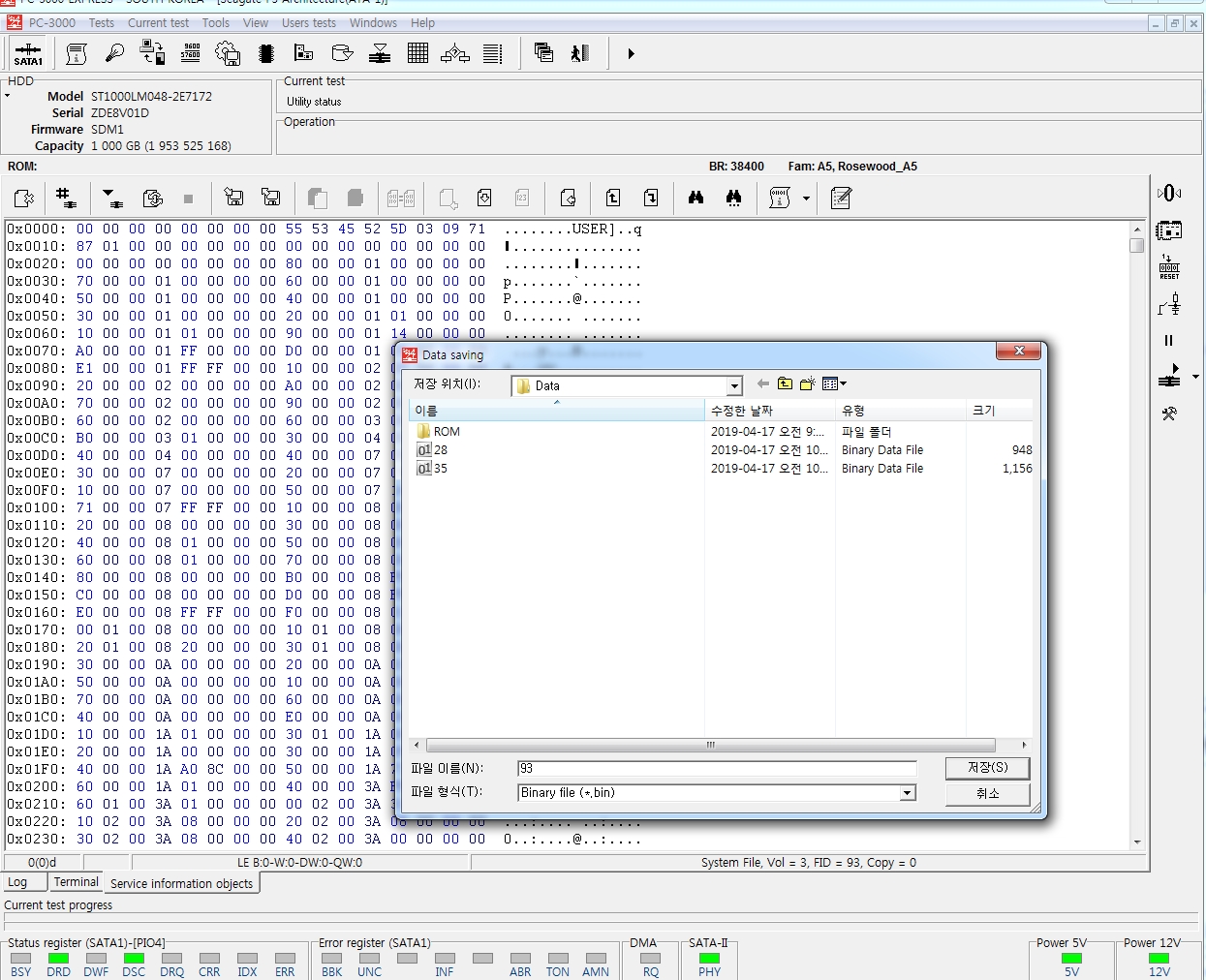Click the hex editor vertical scrollbar down arrow
Image resolution: width=1206 pixels, height=980 pixels.
click(x=1137, y=842)
